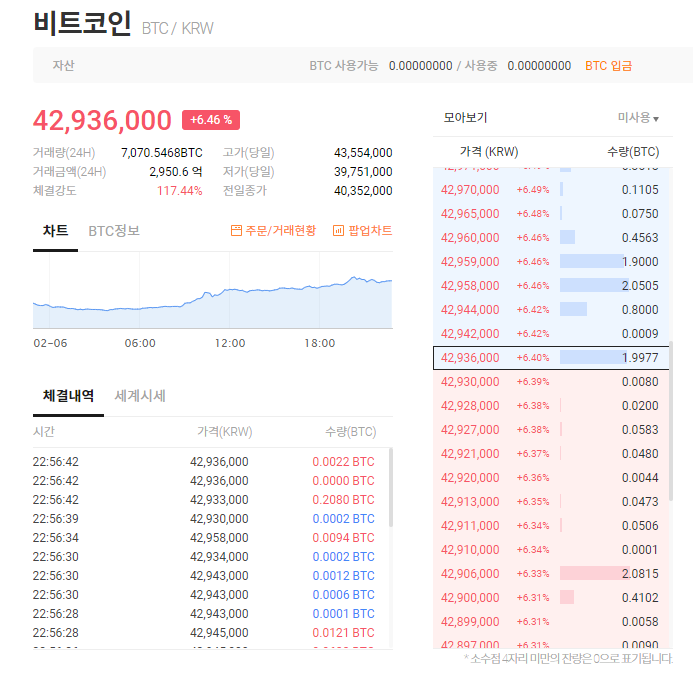Select order book row 42,958,000
Viewport: 693px width, 675px height.
[550, 286]
